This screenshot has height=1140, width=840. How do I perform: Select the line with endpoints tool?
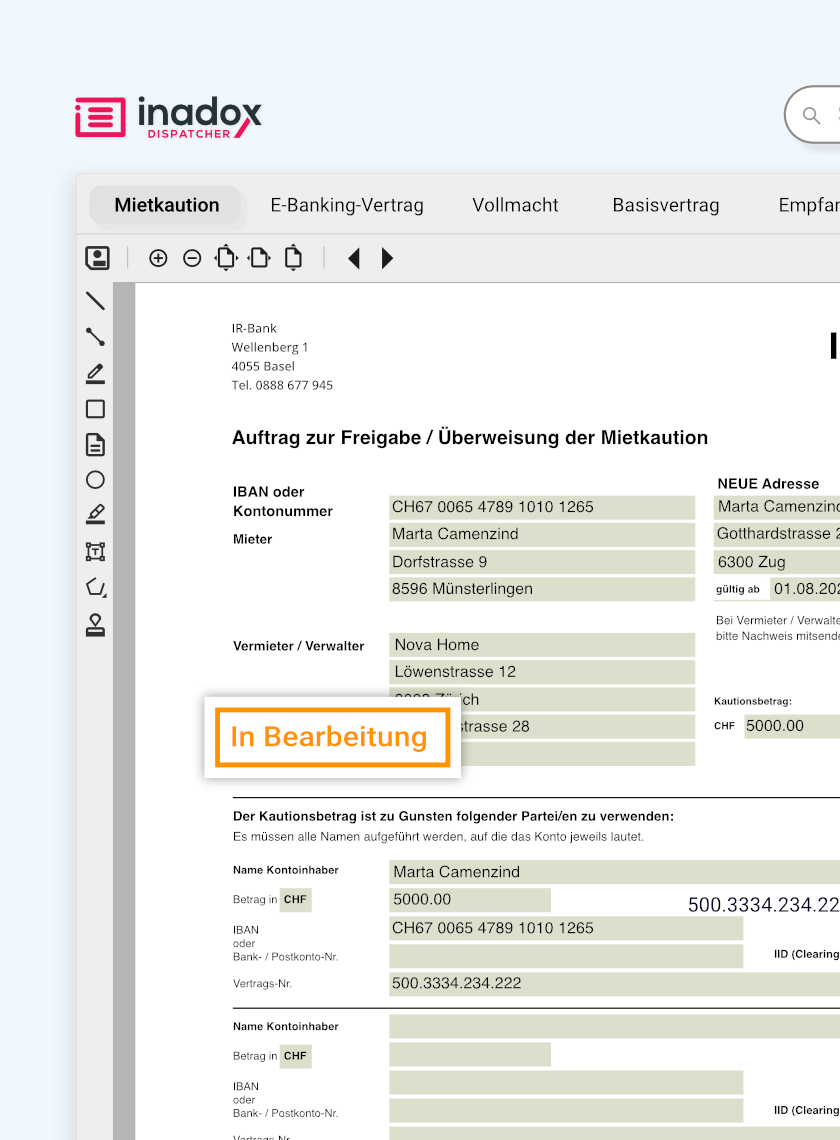tap(95, 337)
